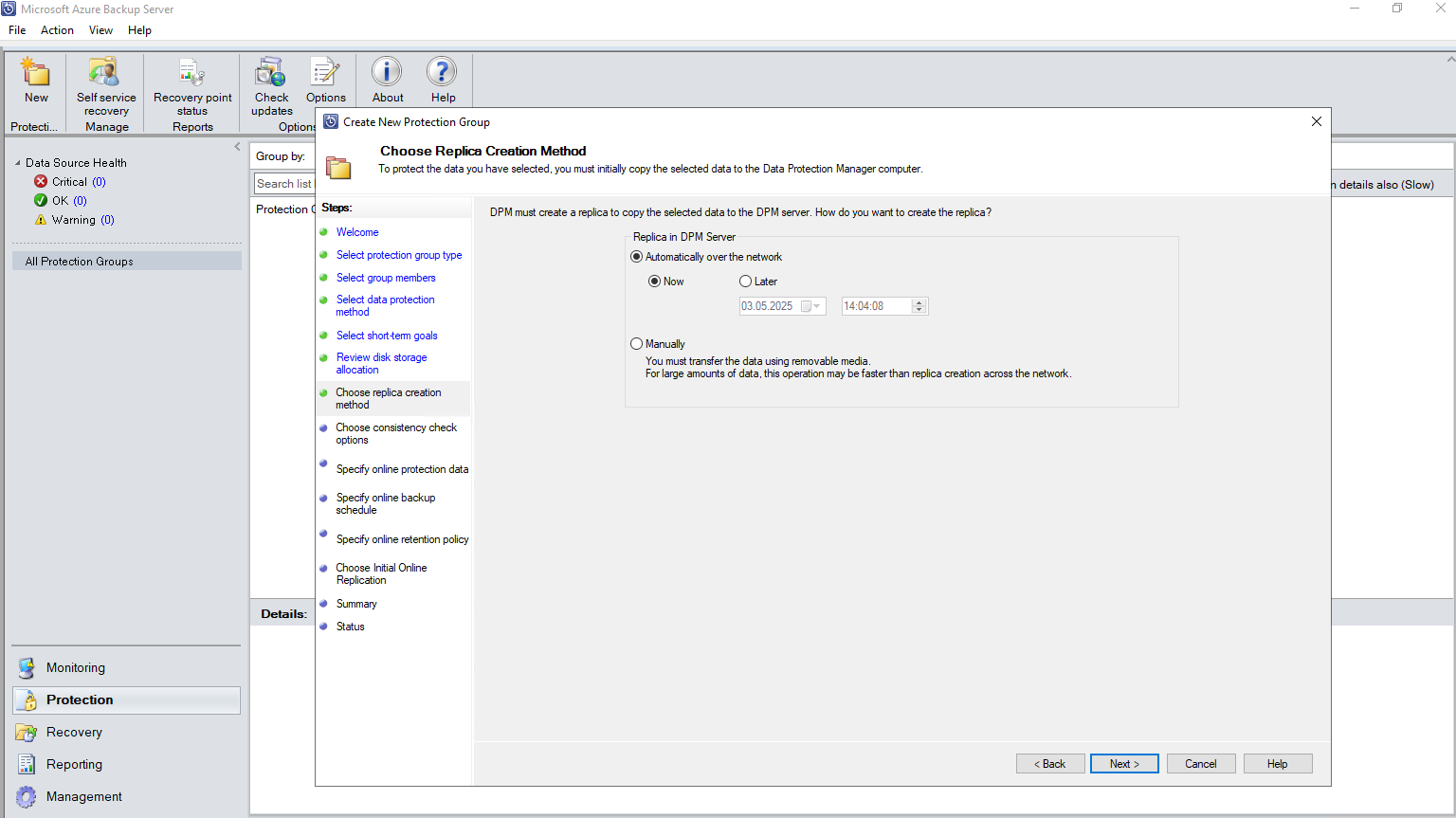Click the Summary step text
This screenshot has width=1456, height=818.
356,604
